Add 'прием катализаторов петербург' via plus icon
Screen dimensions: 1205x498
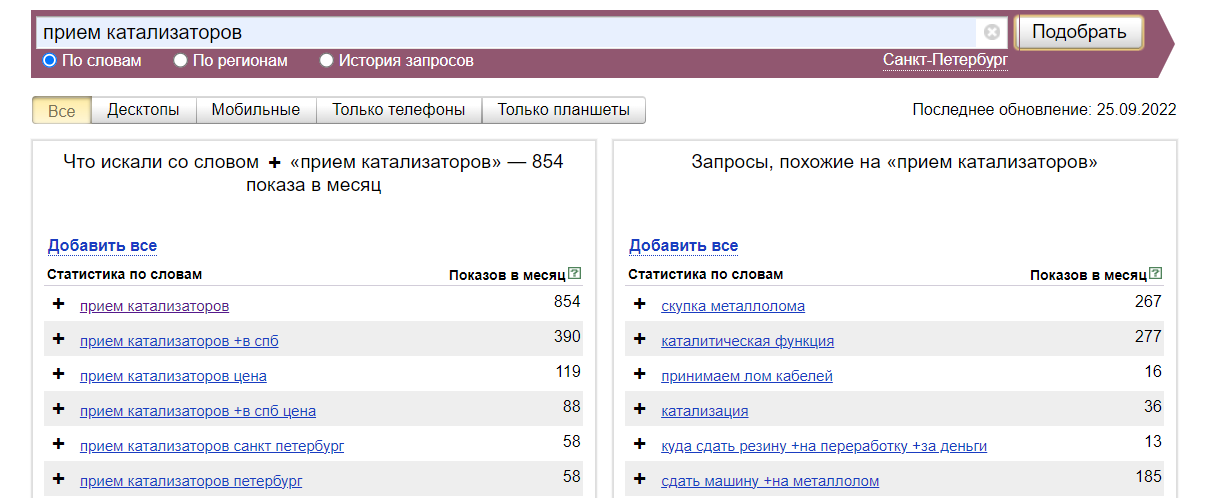tap(58, 479)
